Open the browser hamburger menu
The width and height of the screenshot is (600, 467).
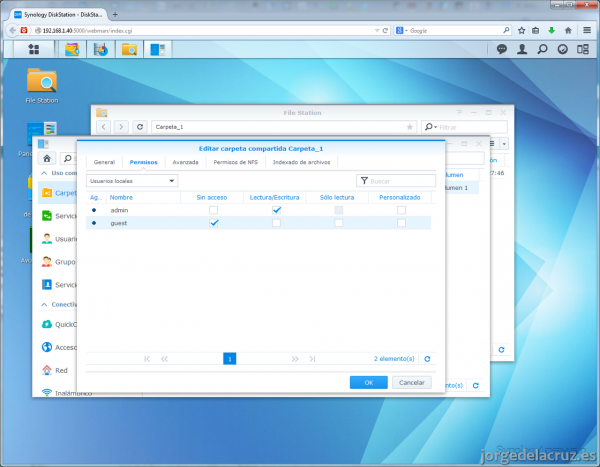coord(587,30)
